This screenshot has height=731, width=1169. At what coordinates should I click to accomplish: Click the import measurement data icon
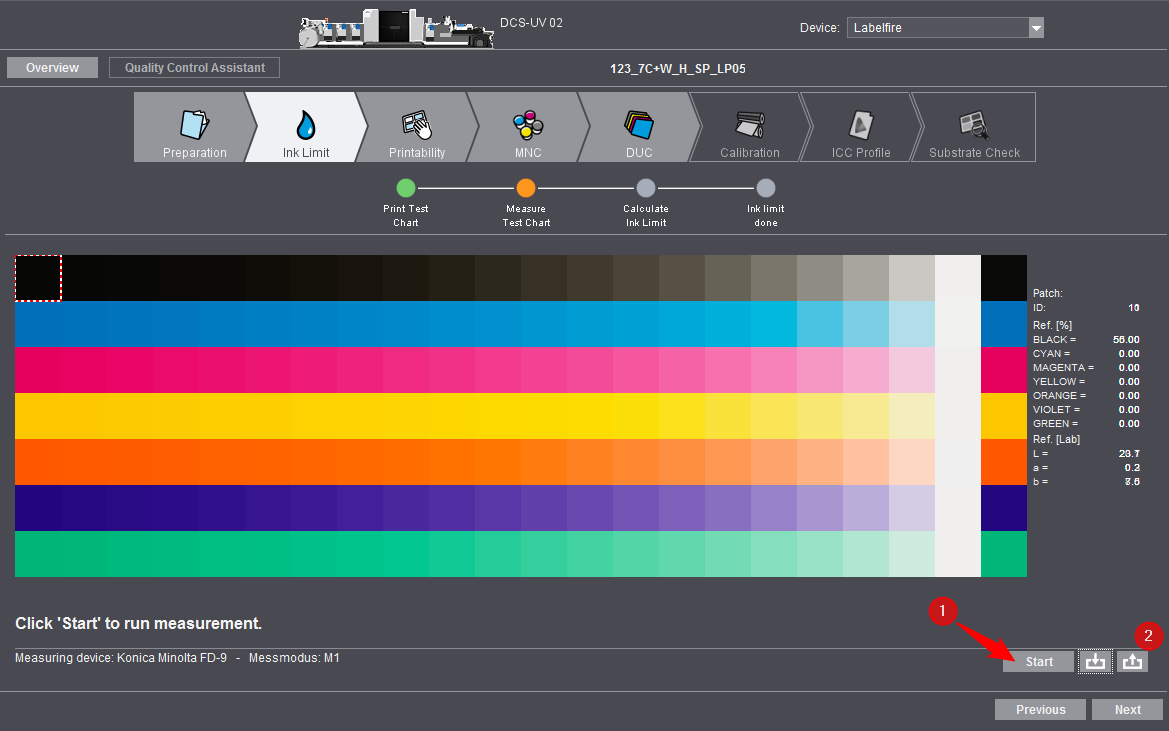(x=1096, y=661)
